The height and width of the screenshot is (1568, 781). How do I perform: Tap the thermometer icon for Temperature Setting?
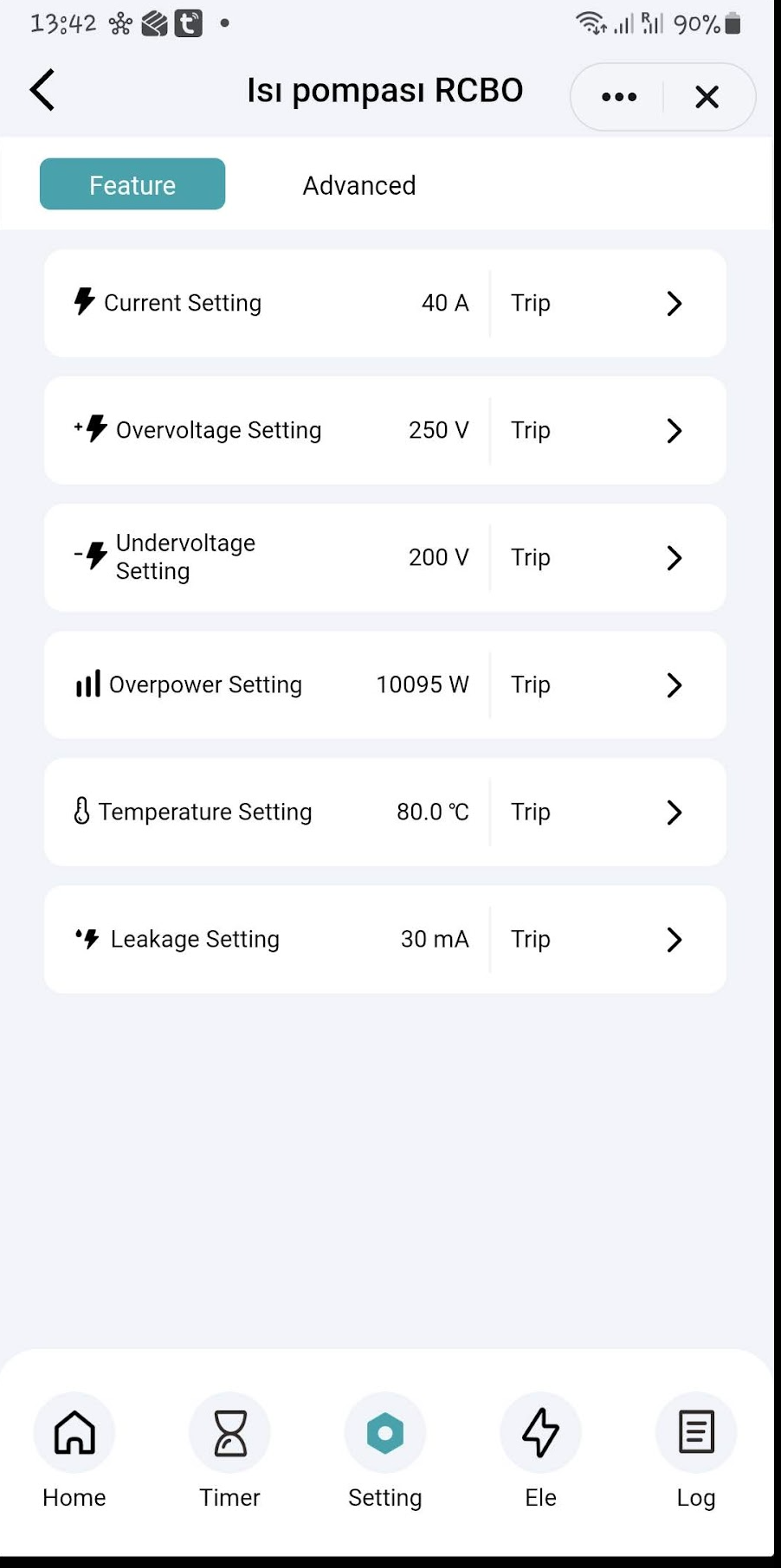coord(81,812)
